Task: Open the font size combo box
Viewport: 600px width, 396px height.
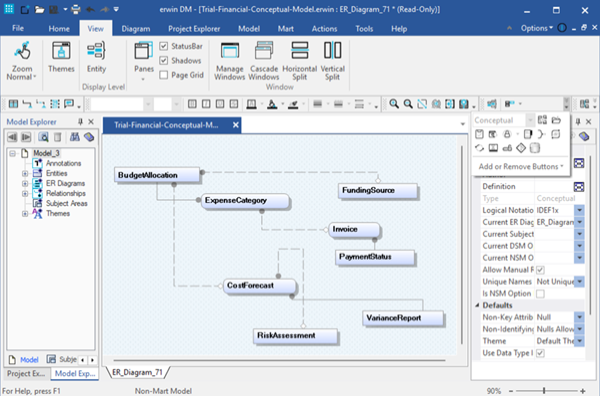Action: pos(167,104)
